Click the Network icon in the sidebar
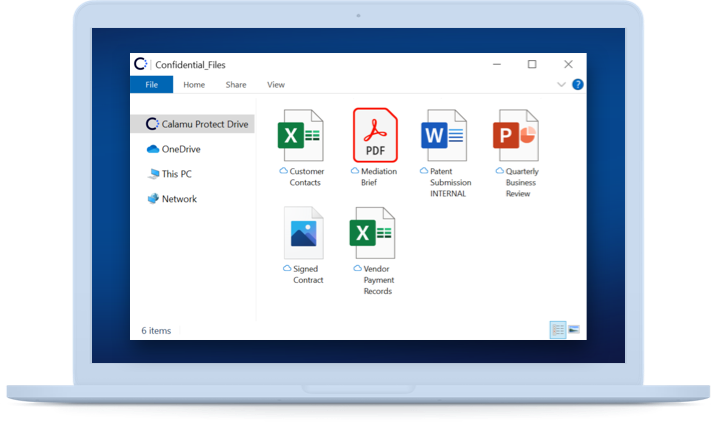 (x=153, y=199)
